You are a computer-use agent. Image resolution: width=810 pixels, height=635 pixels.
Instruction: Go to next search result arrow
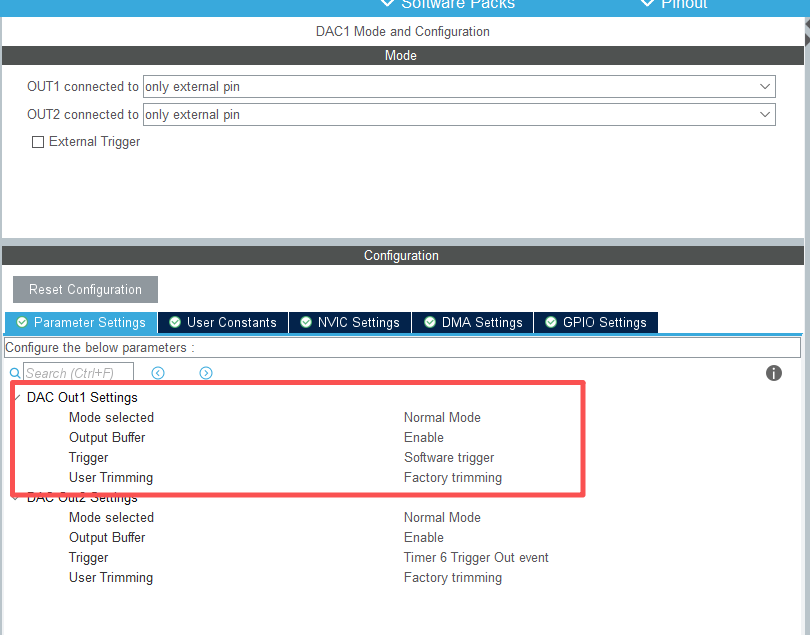pyautogui.click(x=206, y=373)
